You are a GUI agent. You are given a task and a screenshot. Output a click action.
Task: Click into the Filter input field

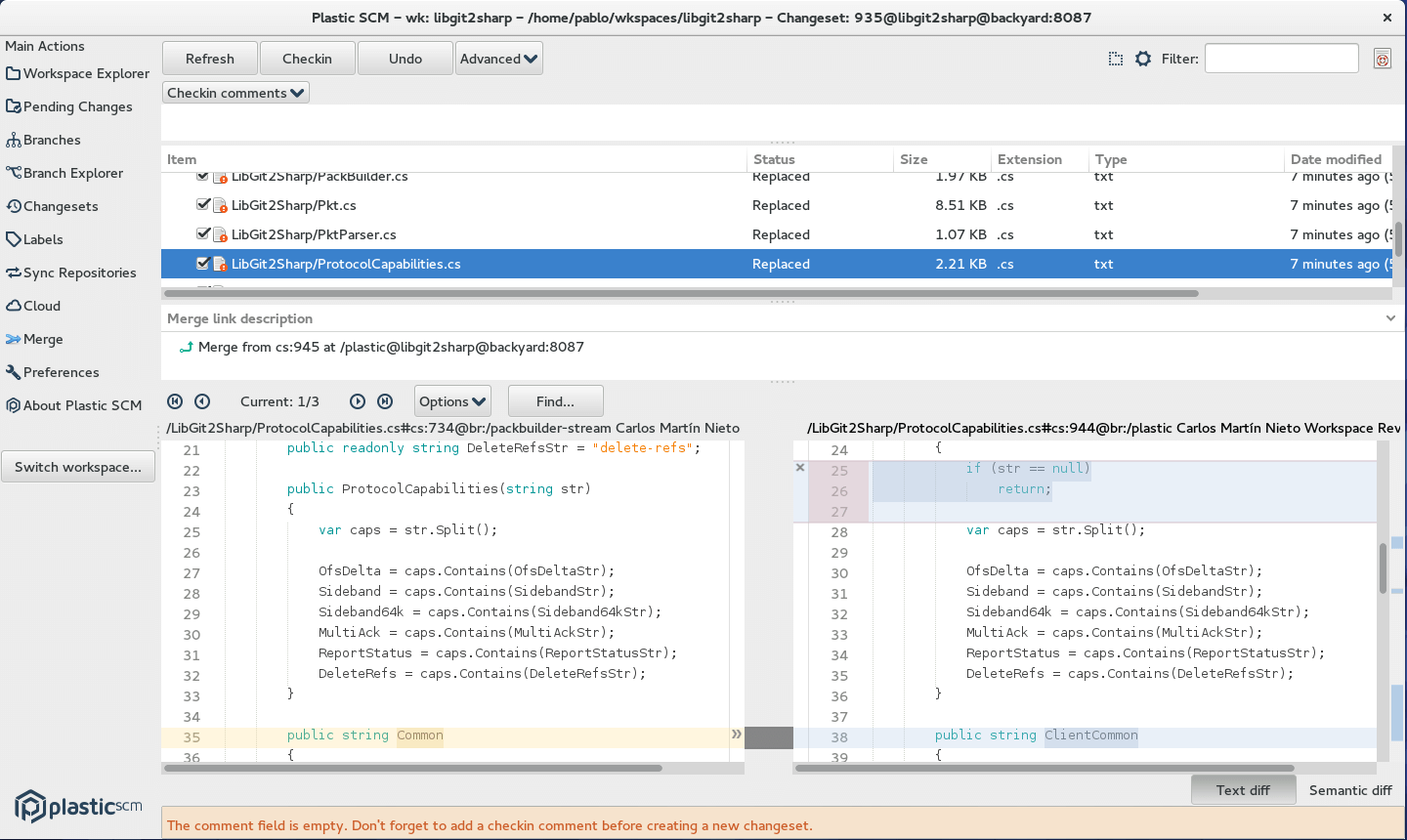(x=1282, y=59)
